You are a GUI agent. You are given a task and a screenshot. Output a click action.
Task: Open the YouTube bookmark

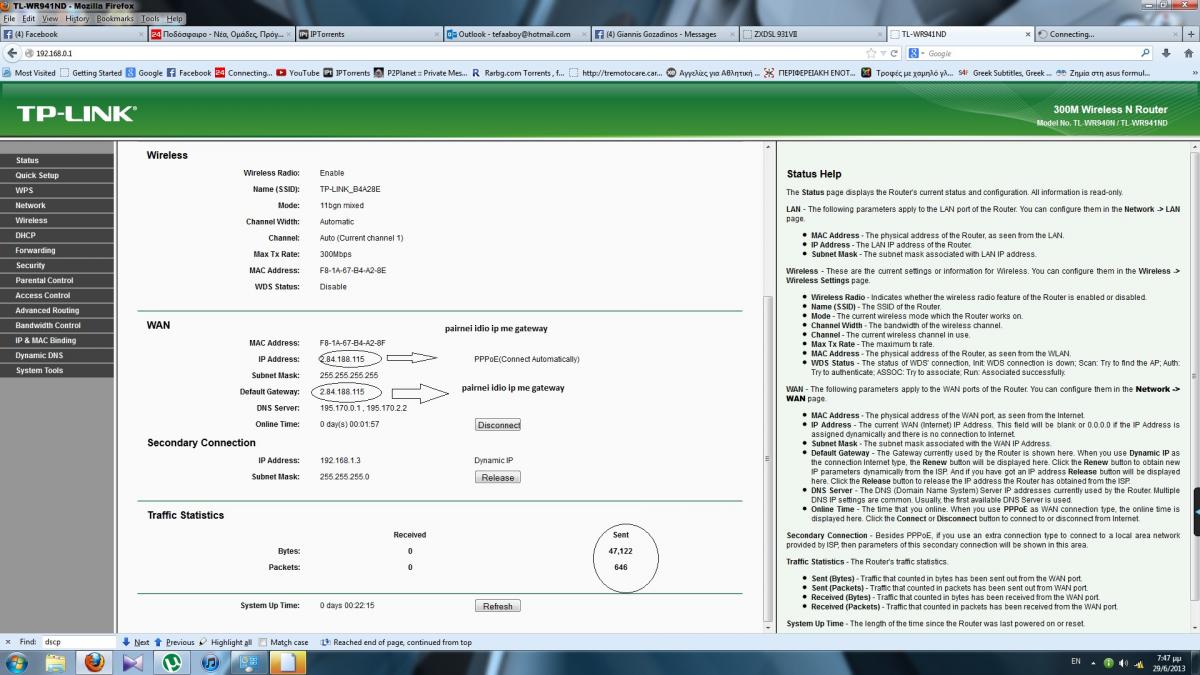298,73
